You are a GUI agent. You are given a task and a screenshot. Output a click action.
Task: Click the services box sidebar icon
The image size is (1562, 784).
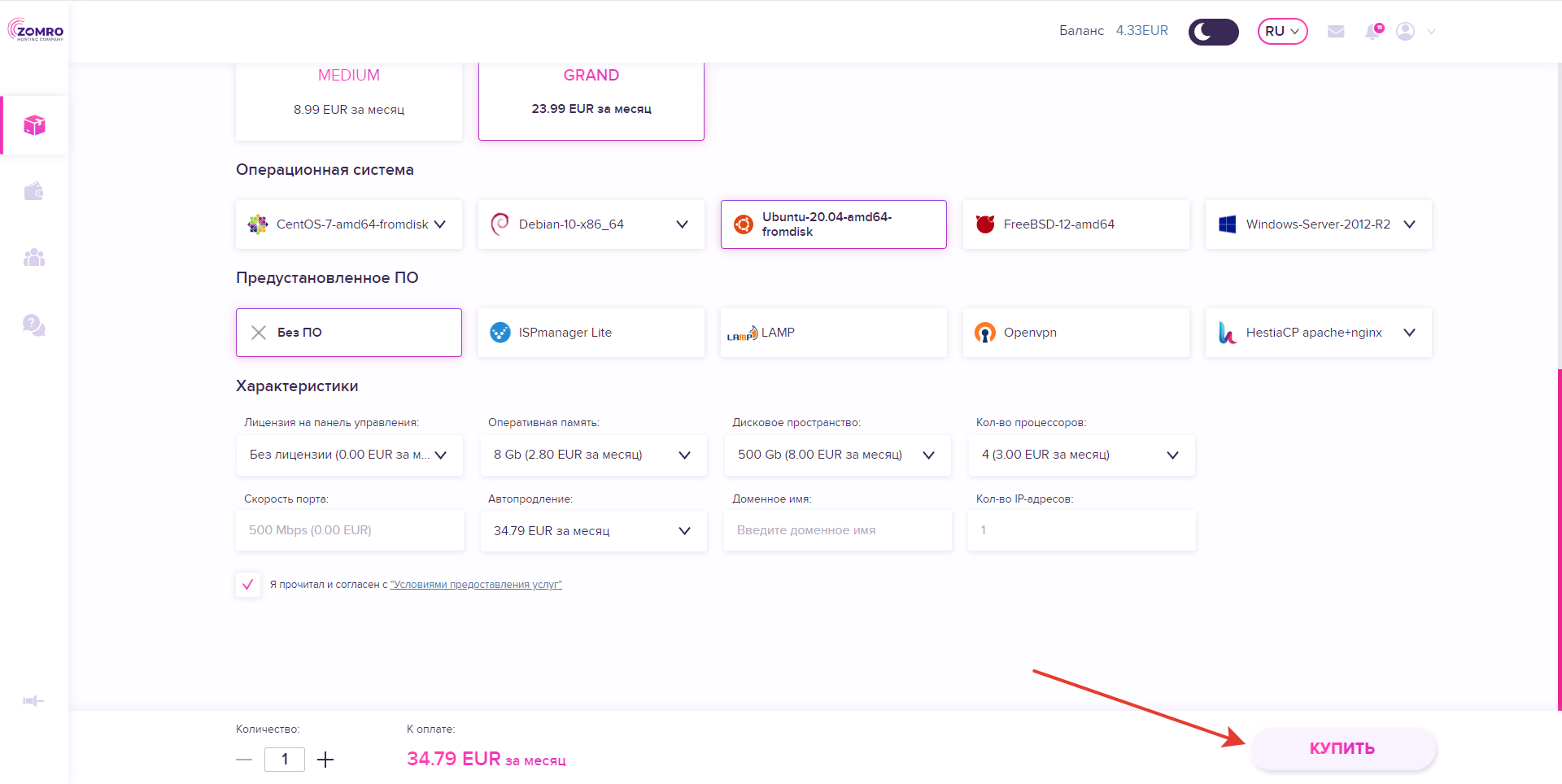(x=34, y=125)
